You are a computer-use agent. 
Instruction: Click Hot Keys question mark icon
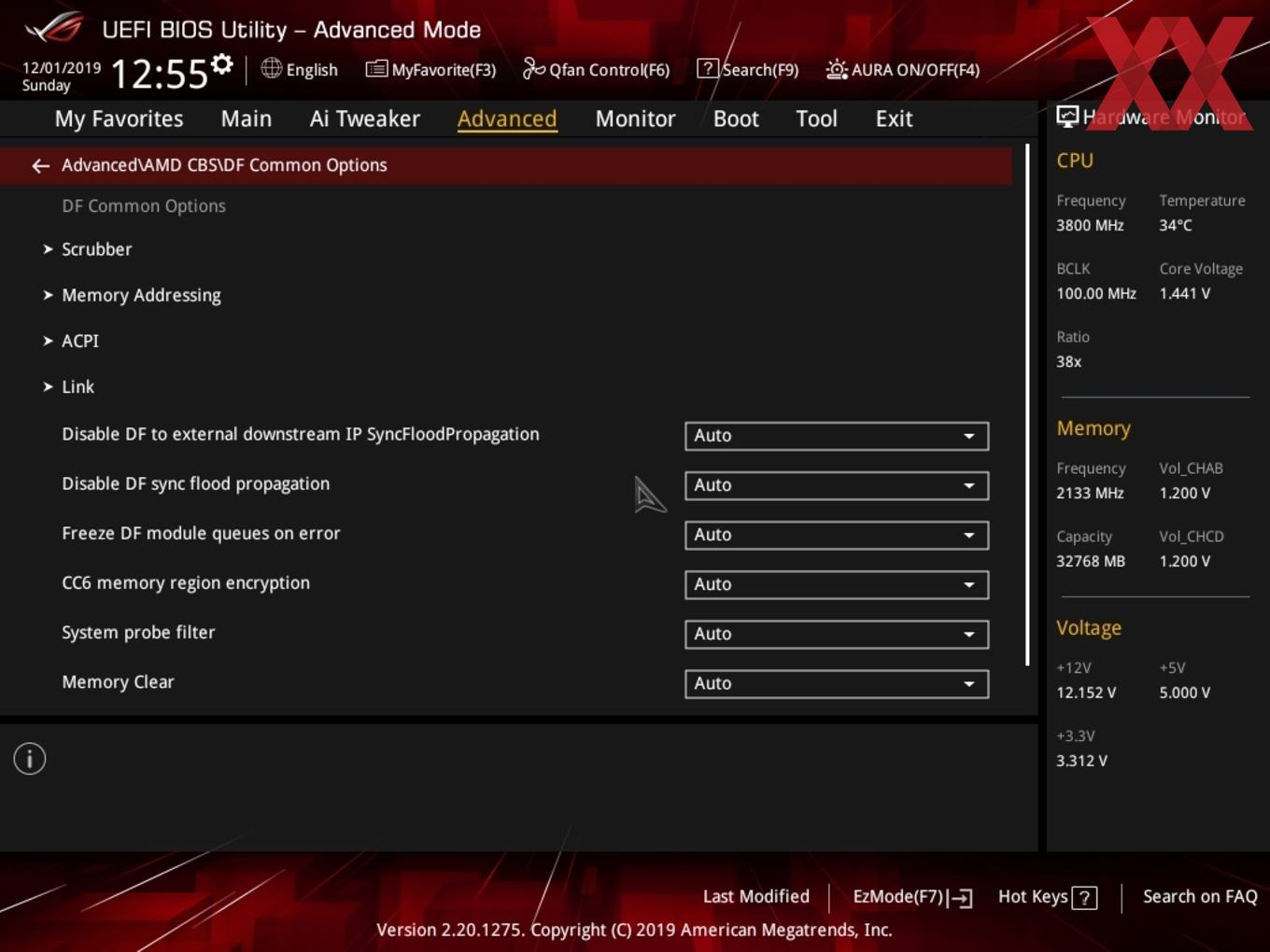[1084, 898]
